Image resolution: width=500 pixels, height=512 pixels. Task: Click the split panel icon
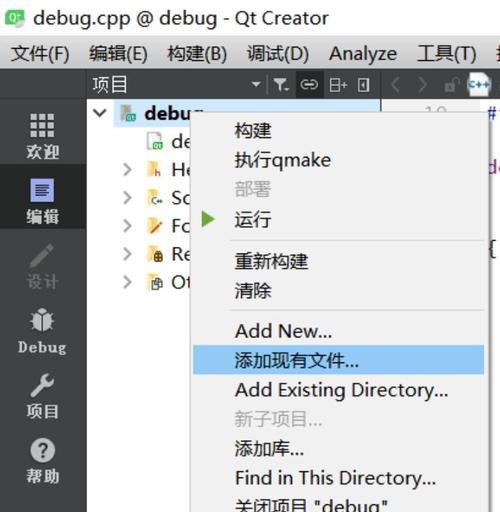(338, 85)
